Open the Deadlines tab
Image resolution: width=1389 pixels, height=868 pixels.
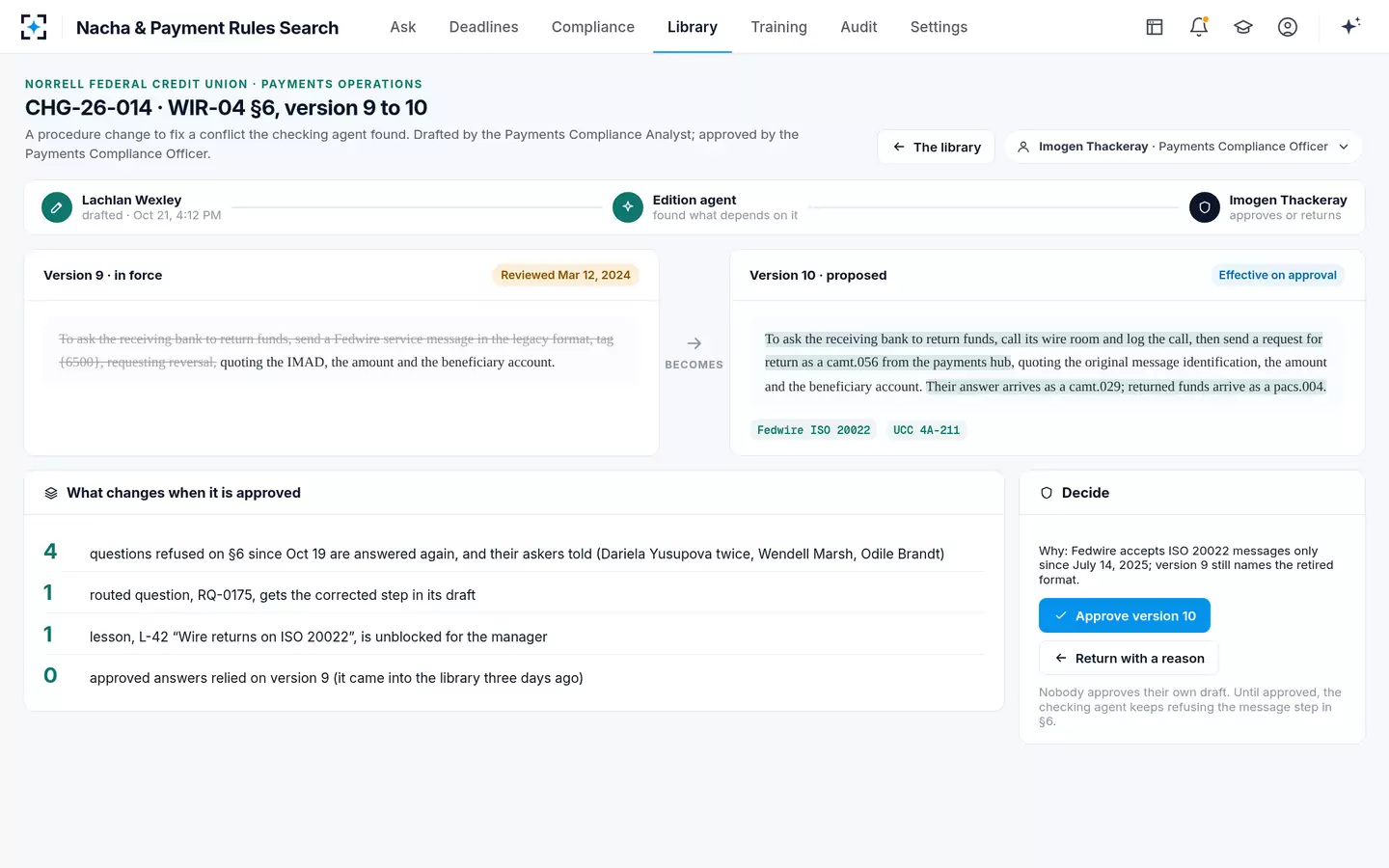[x=484, y=27]
